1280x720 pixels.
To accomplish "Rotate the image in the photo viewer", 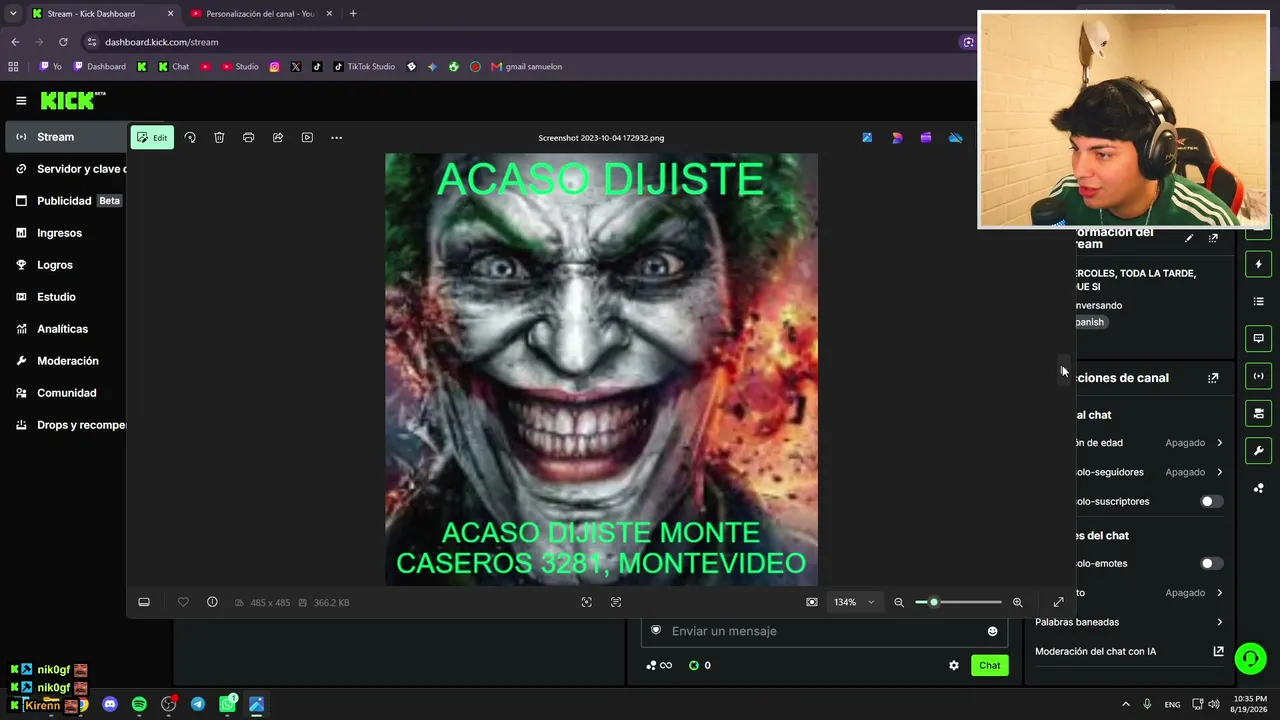I will coord(190,137).
